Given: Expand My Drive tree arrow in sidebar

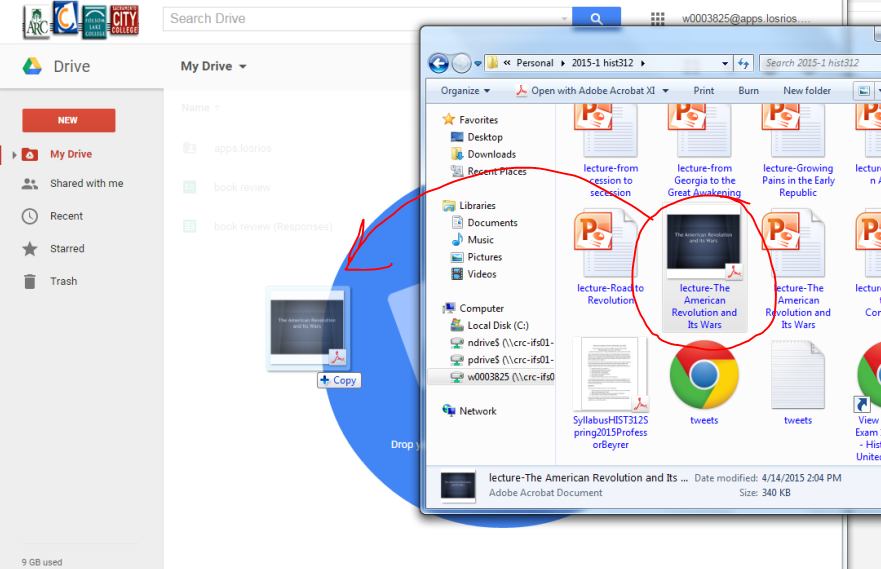Looking at the screenshot, I should point(14,154).
